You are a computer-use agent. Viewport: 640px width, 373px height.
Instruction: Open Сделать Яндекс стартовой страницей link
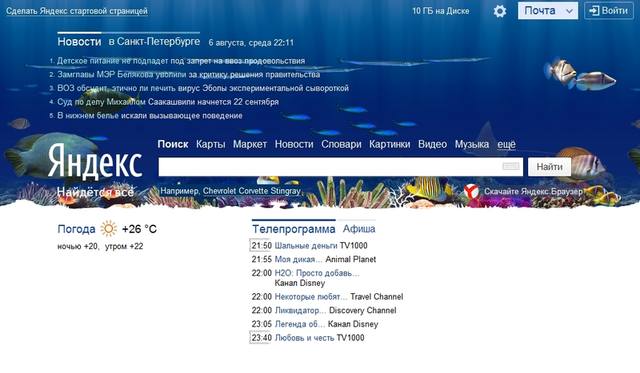[x=77, y=11]
